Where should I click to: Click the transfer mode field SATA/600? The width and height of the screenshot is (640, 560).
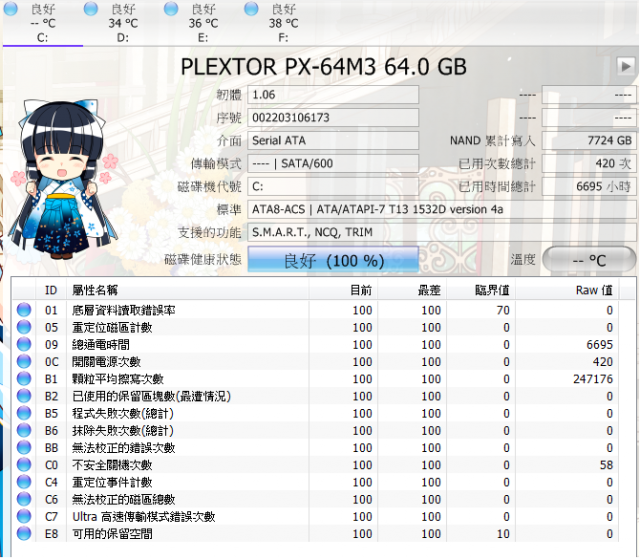(333, 164)
